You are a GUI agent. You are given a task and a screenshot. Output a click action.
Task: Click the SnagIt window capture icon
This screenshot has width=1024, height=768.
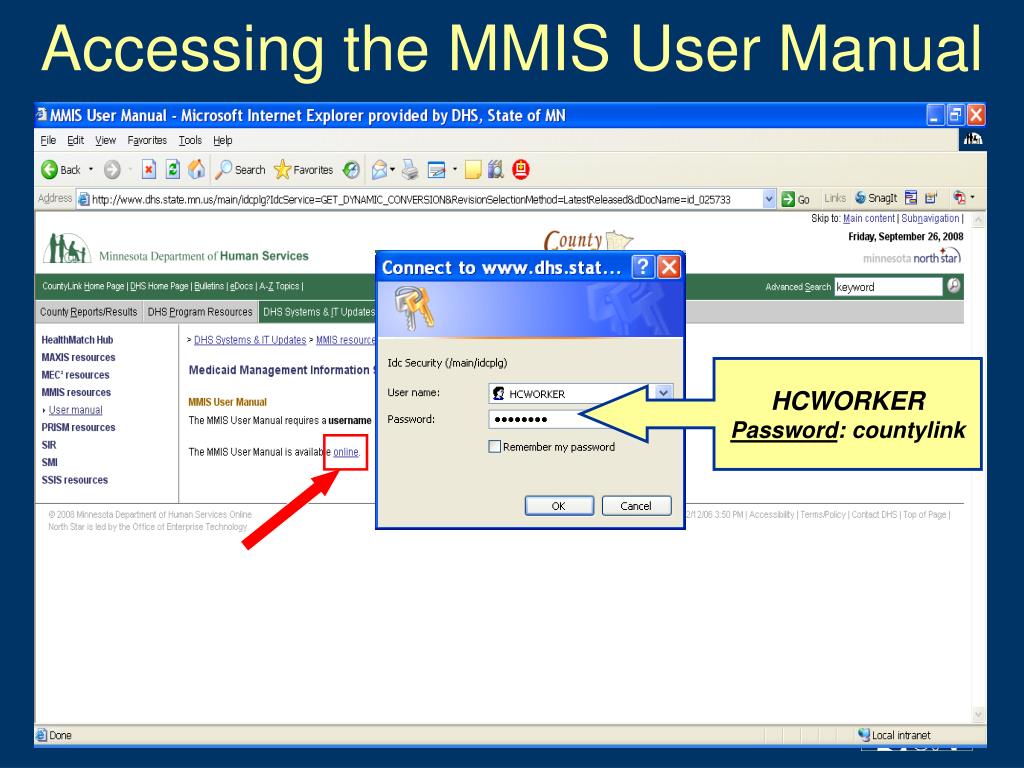tap(911, 198)
